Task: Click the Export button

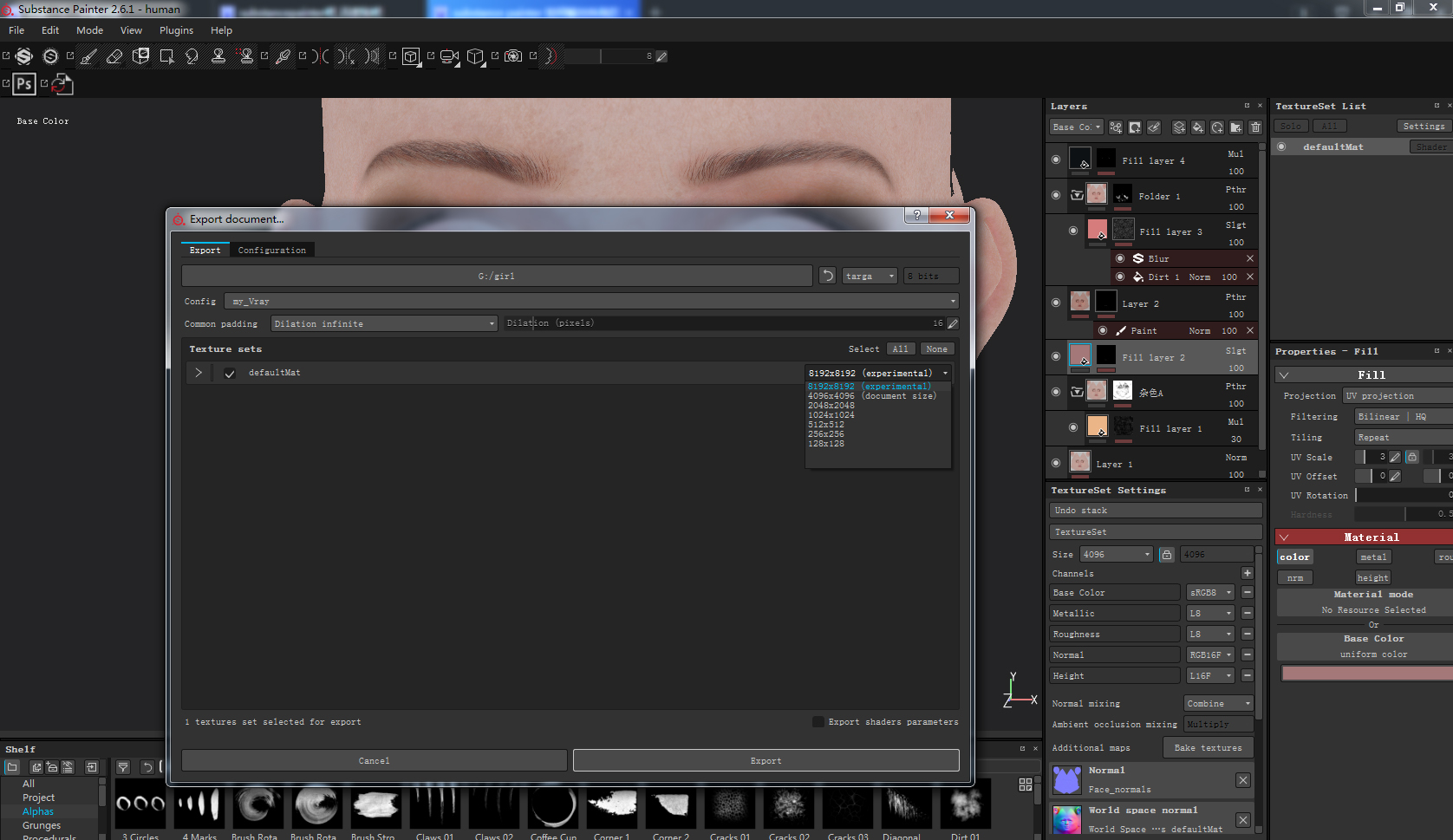Action: 766,760
